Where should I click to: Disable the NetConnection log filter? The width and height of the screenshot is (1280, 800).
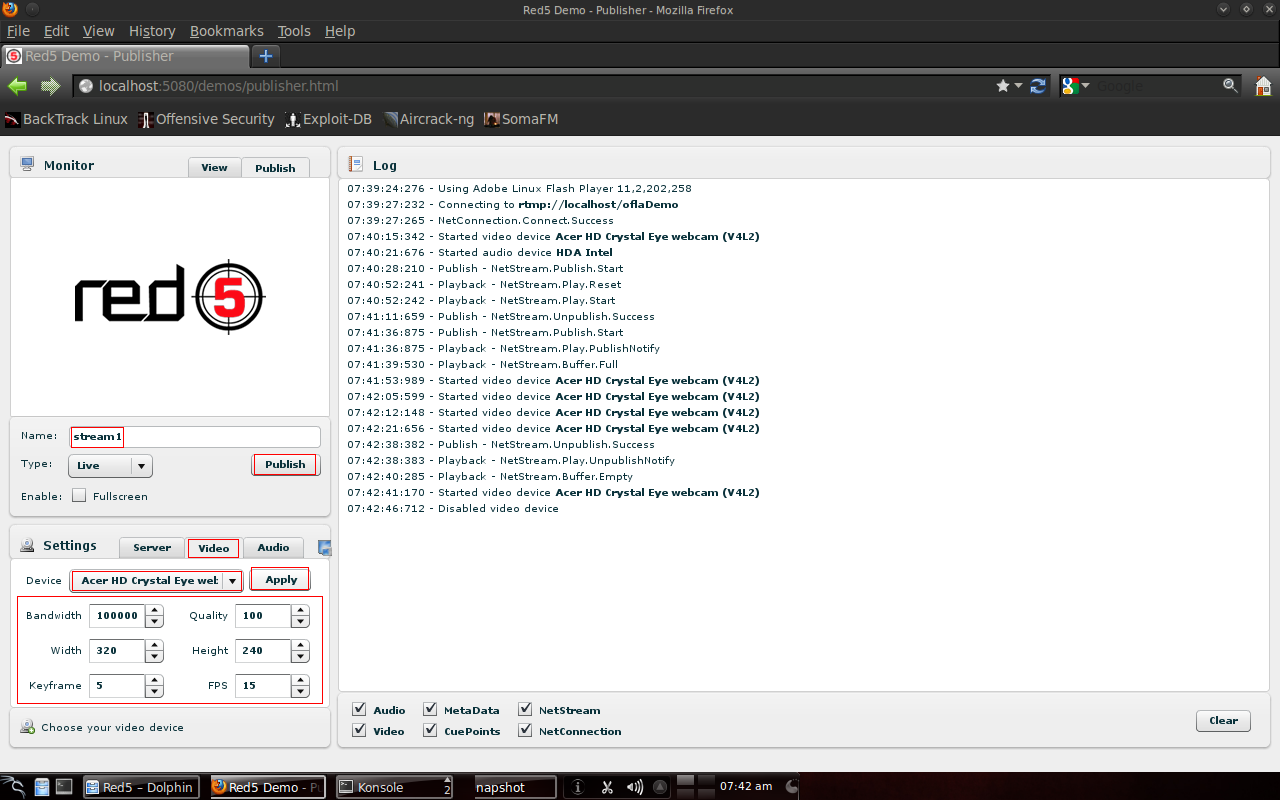[x=525, y=730]
